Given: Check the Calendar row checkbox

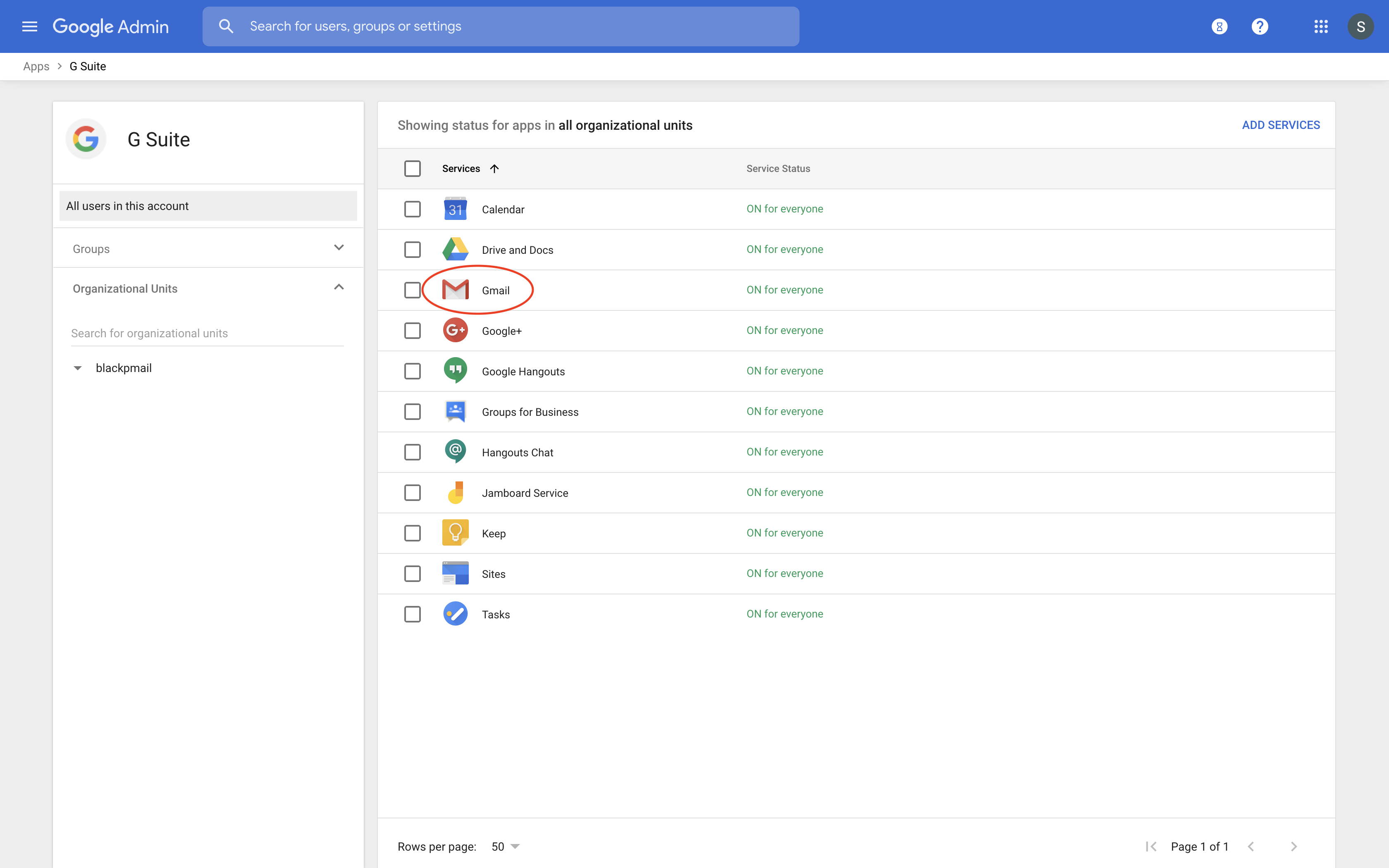Looking at the screenshot, I should coord(412,209).
